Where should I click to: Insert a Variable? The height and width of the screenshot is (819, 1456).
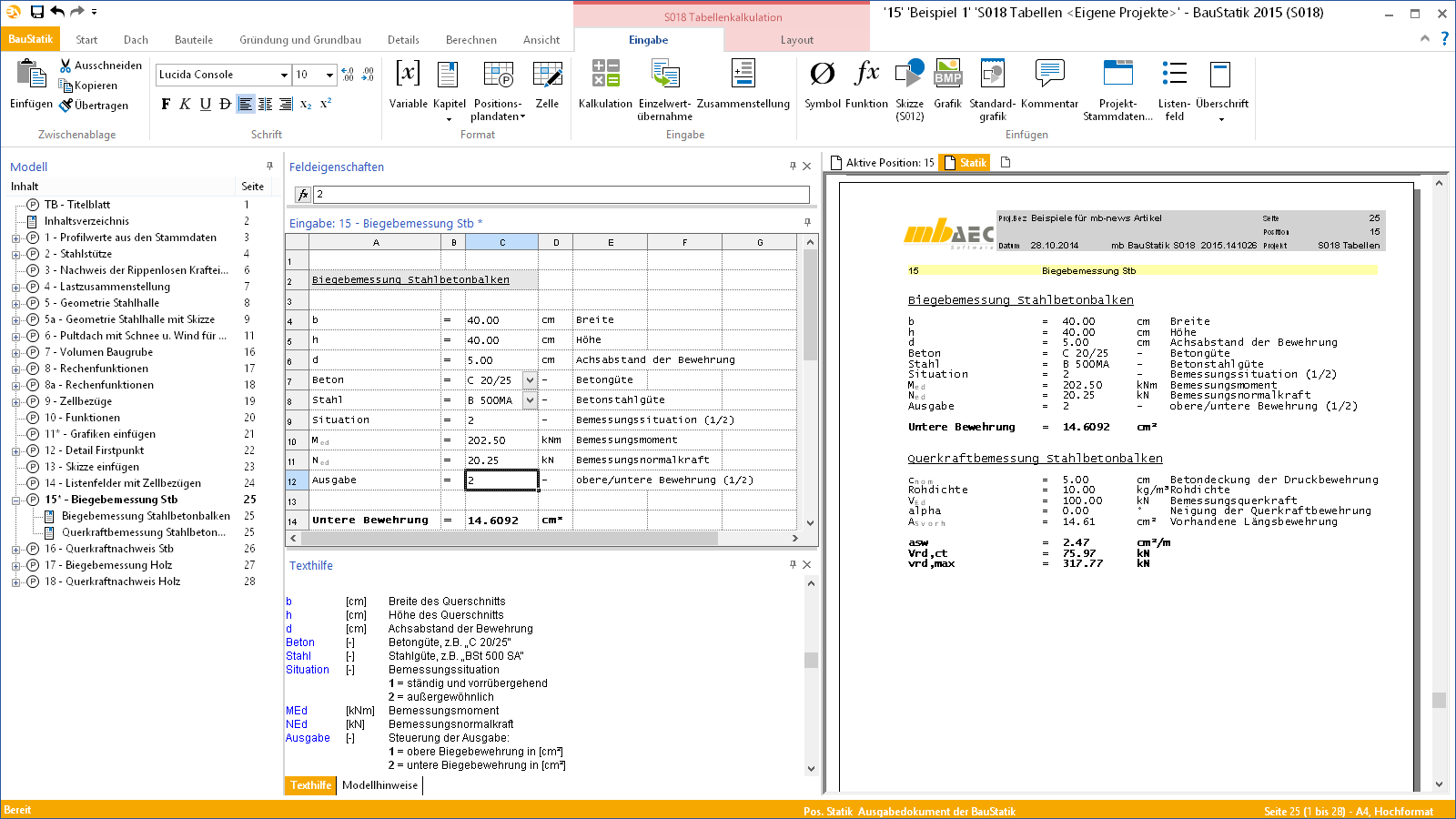pos(408,86)
